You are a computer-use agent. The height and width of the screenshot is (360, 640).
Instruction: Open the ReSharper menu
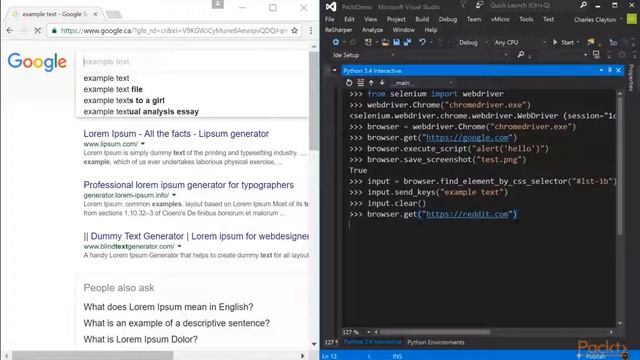pos(338,30)
